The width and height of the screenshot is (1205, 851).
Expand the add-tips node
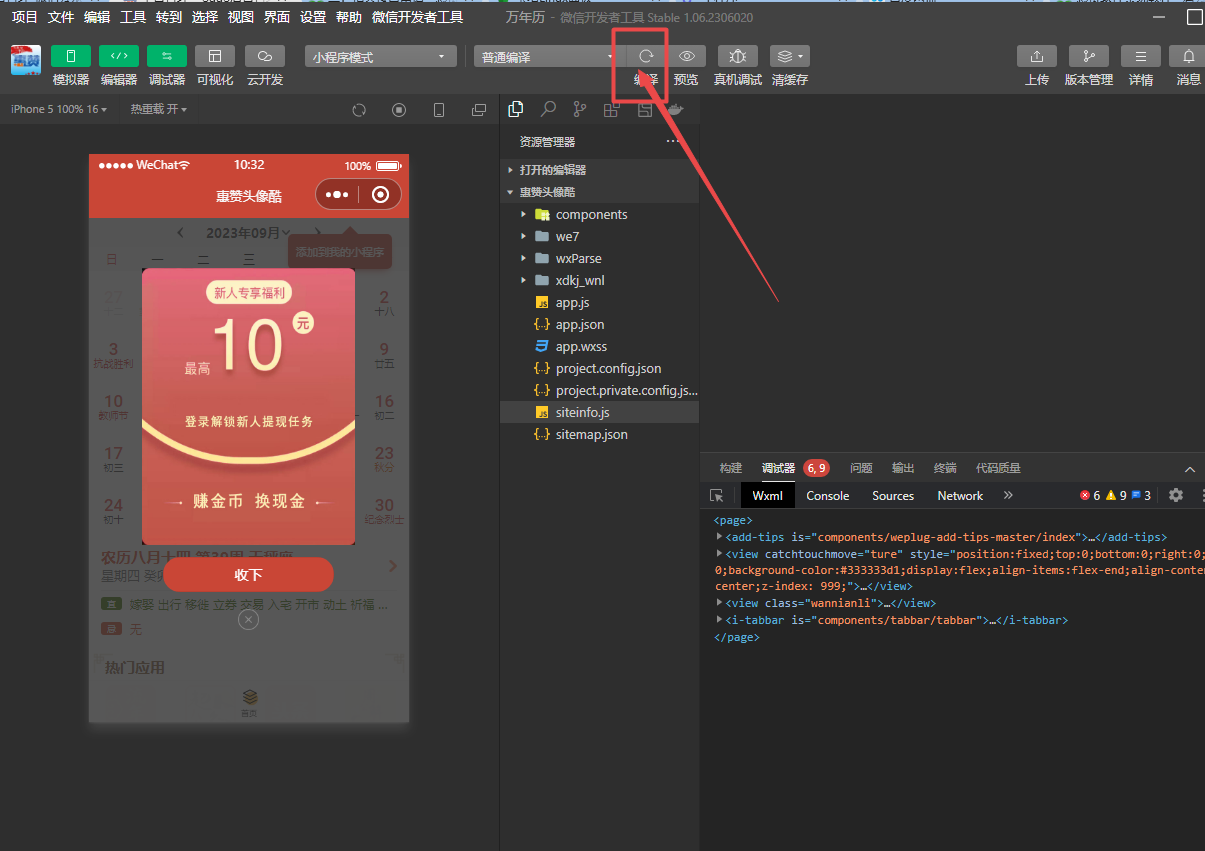click(x=720, y=537)
